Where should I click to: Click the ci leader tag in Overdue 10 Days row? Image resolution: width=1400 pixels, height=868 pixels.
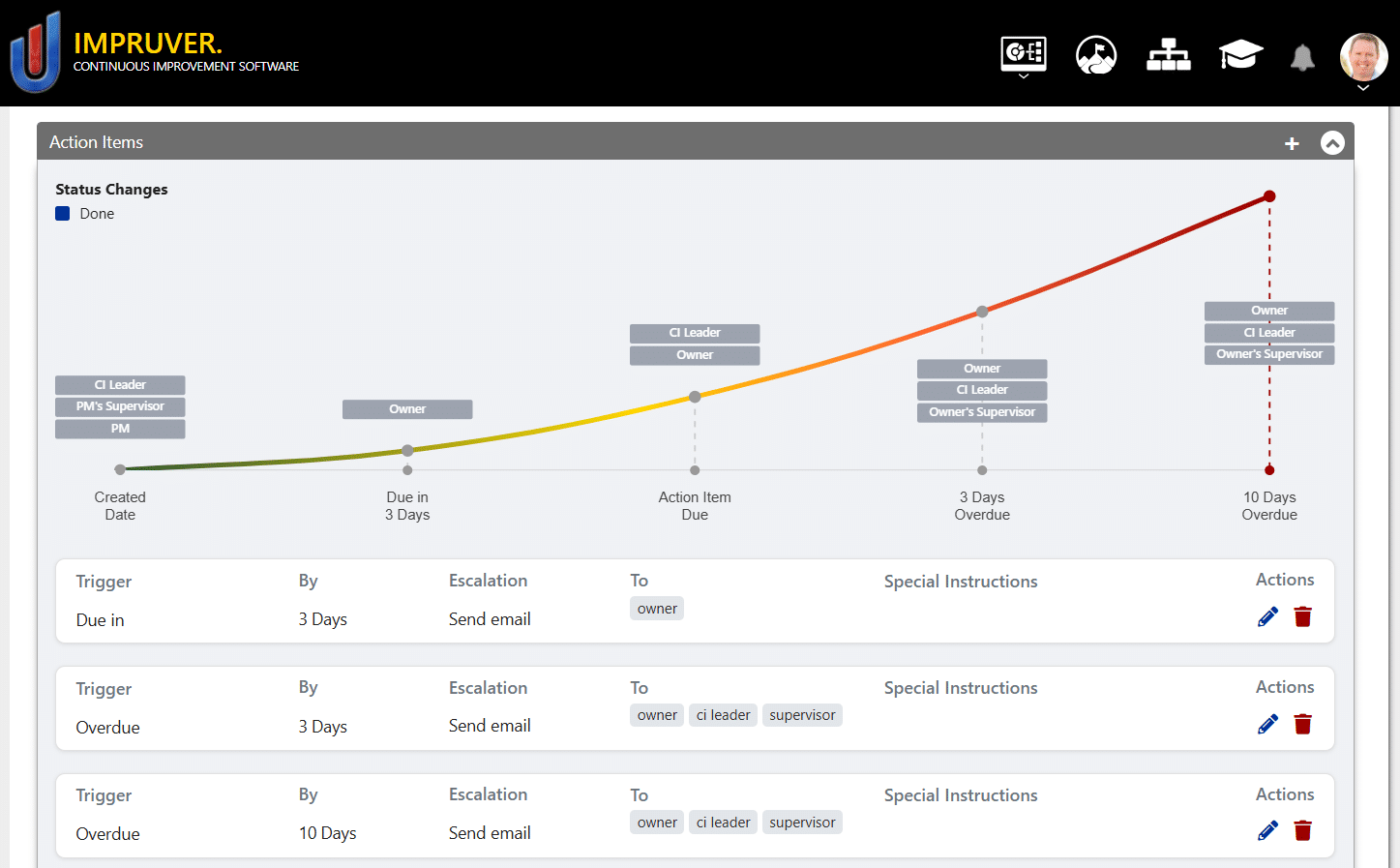click(723, 823)
